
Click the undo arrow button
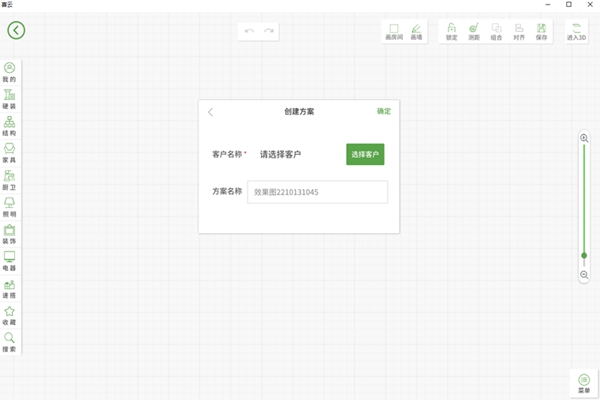point(249,31)
